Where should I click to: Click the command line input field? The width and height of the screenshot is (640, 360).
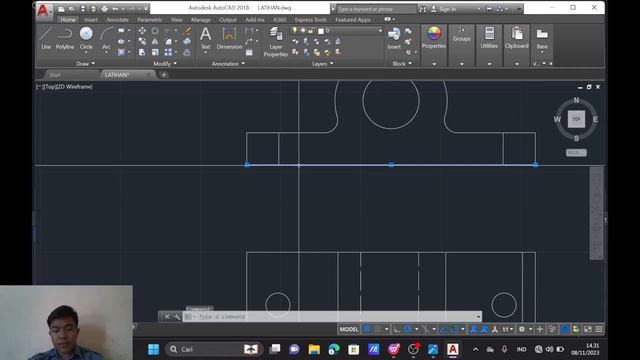tap(332, 316)
